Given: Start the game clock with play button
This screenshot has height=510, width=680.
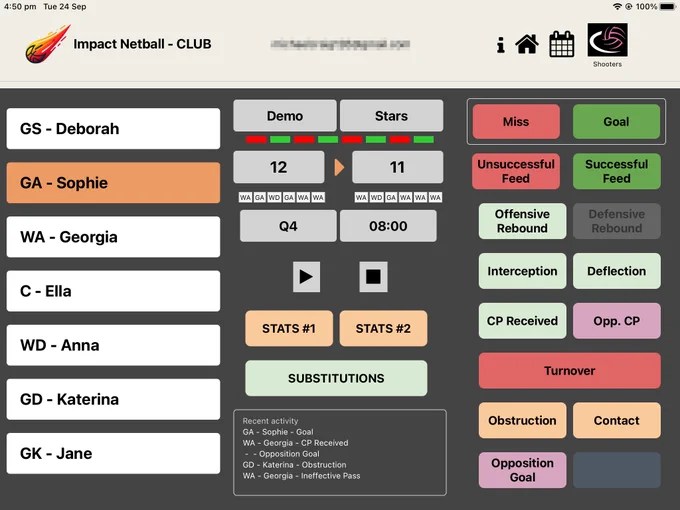Looking at the screenshot, I should pyautogui.click(x=306, y=277).
